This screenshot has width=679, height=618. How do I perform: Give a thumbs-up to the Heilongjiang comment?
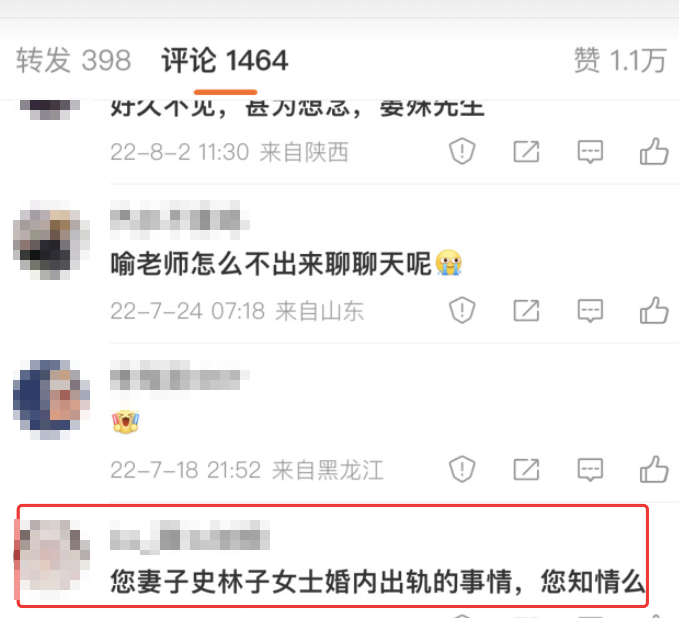pos(654,469)
